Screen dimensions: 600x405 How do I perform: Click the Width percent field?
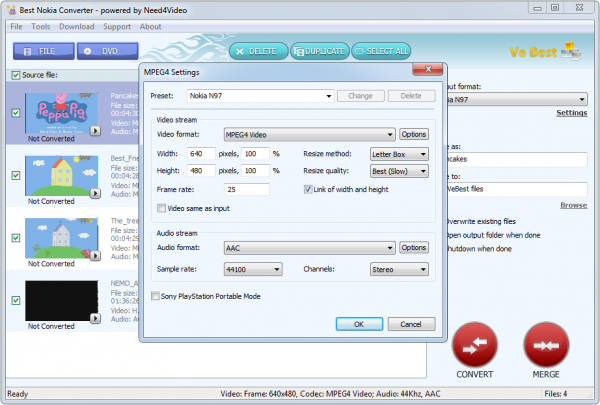pyautogui.click(x=255, y=154)
